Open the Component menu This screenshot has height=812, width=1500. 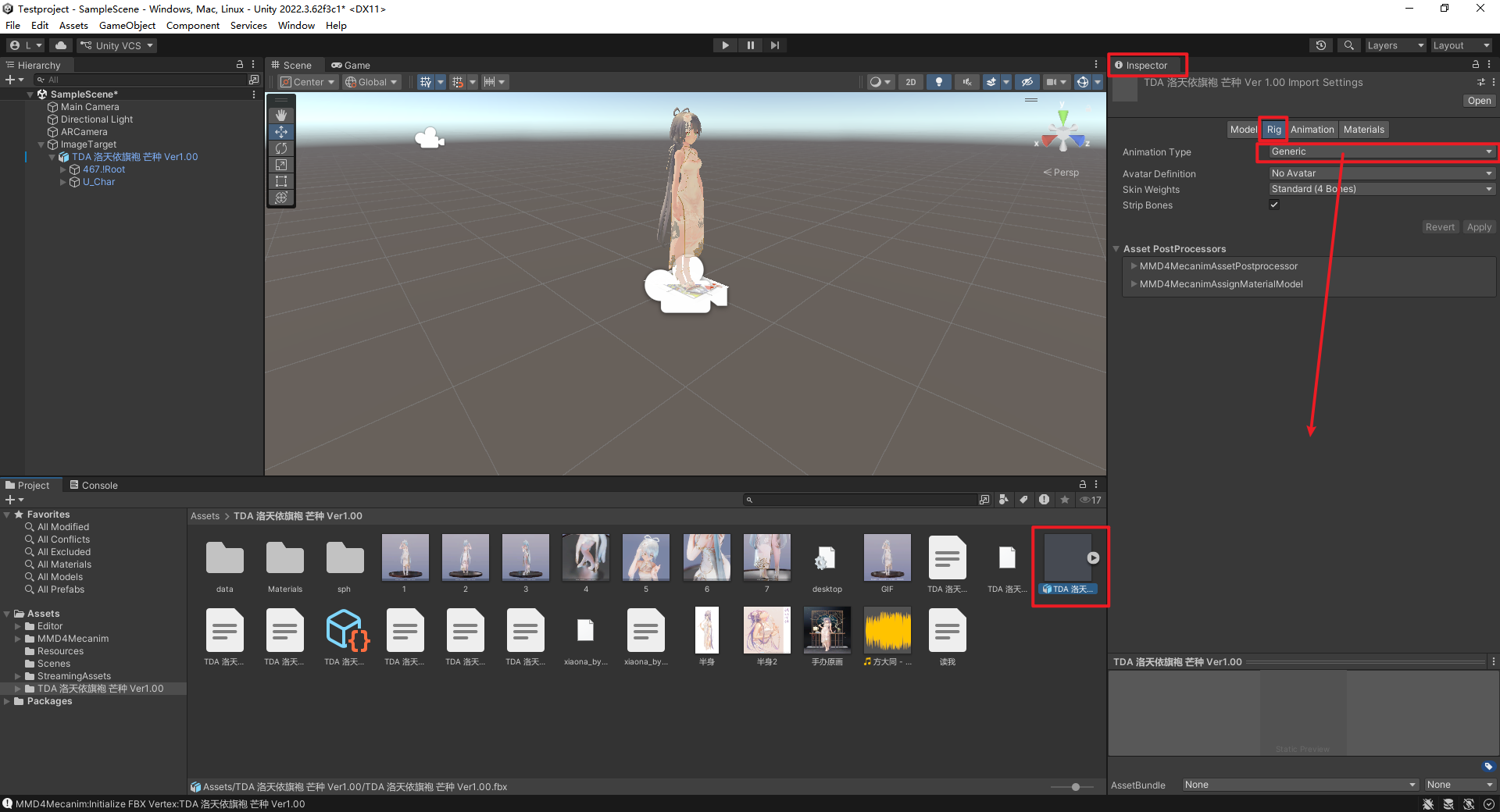[193, 26]
